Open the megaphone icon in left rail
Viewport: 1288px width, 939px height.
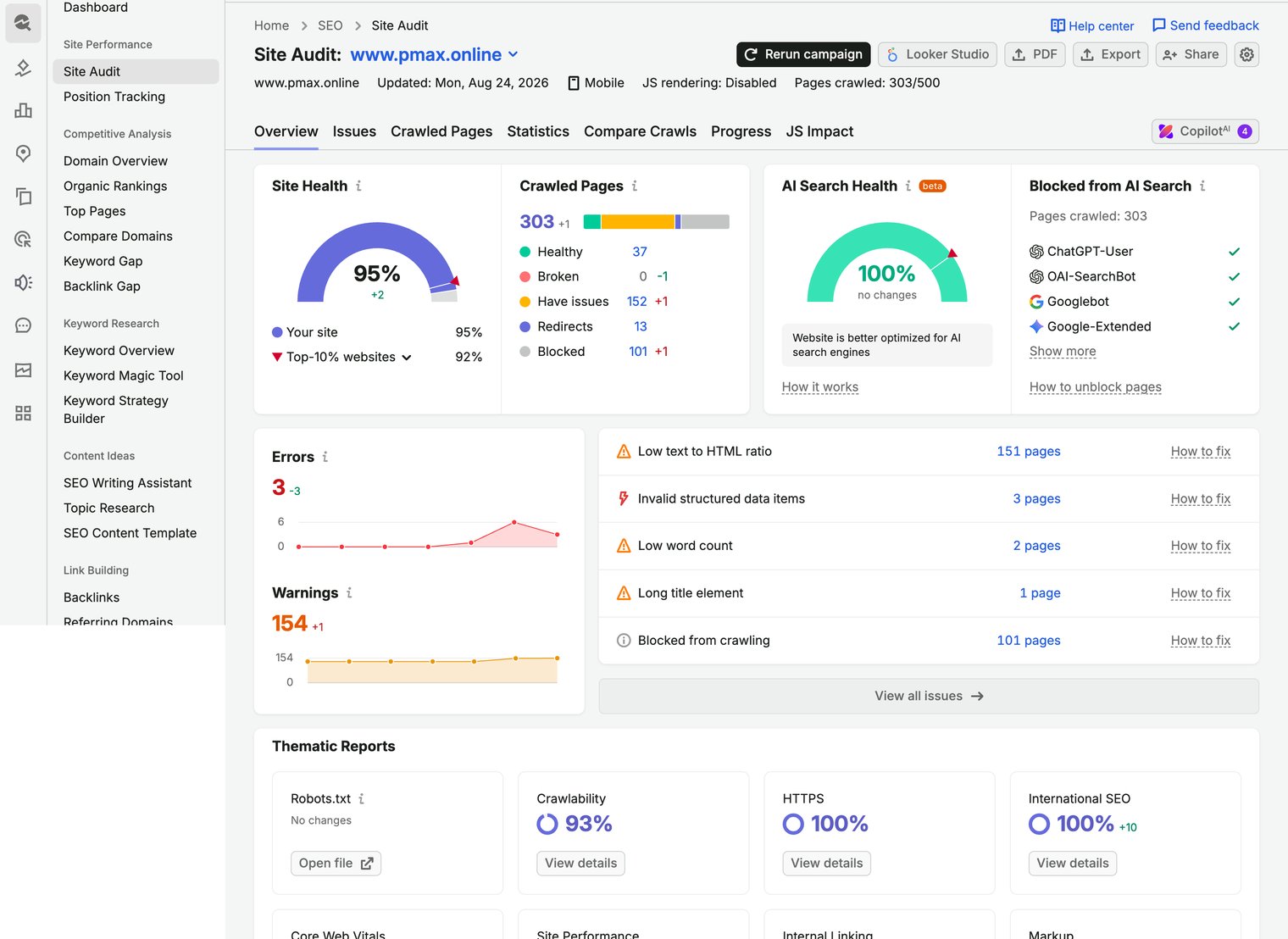(x=24, y=282)
